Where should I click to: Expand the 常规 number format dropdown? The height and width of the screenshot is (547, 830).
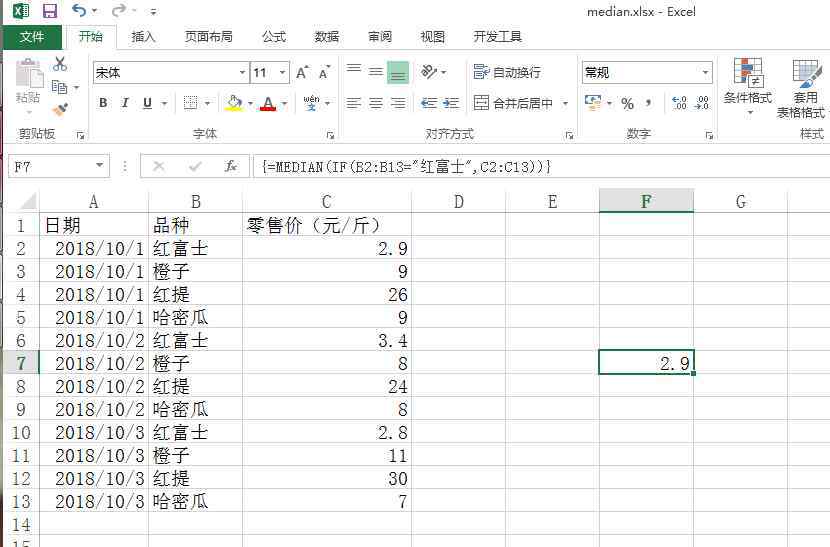pyautogui.click(x=705, y=73)
